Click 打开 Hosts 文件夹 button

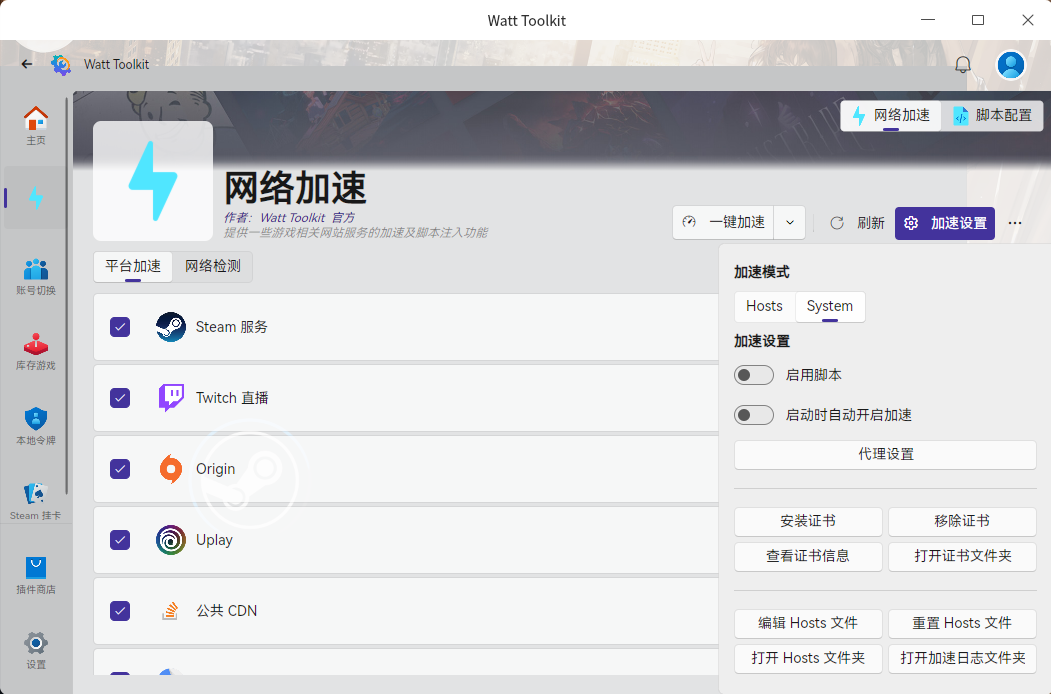(808, 658)
